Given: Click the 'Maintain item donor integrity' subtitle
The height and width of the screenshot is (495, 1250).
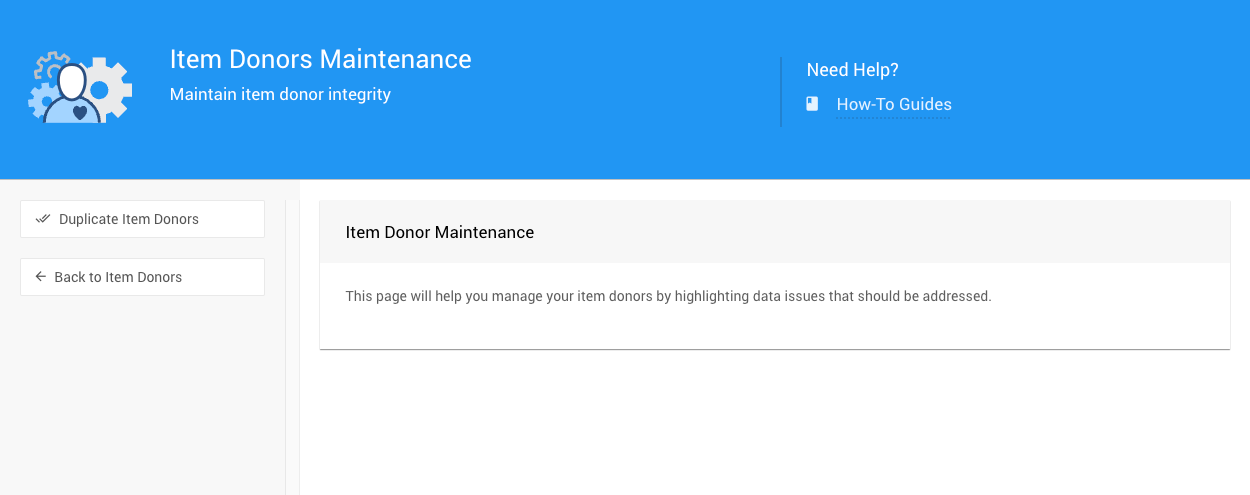Looking at the screenshot, I should click(280, 94).
